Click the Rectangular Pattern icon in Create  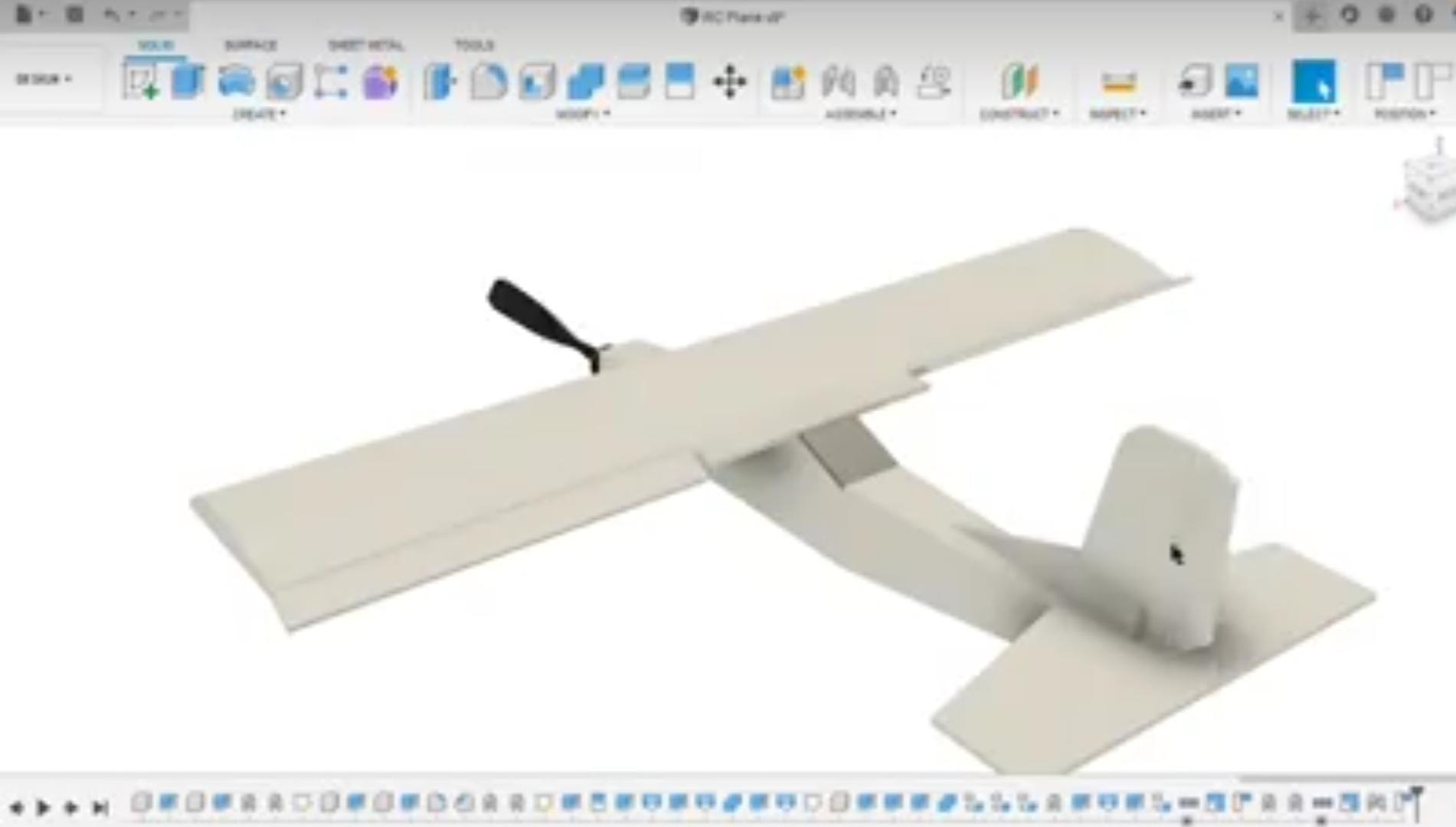coord(331,82)
